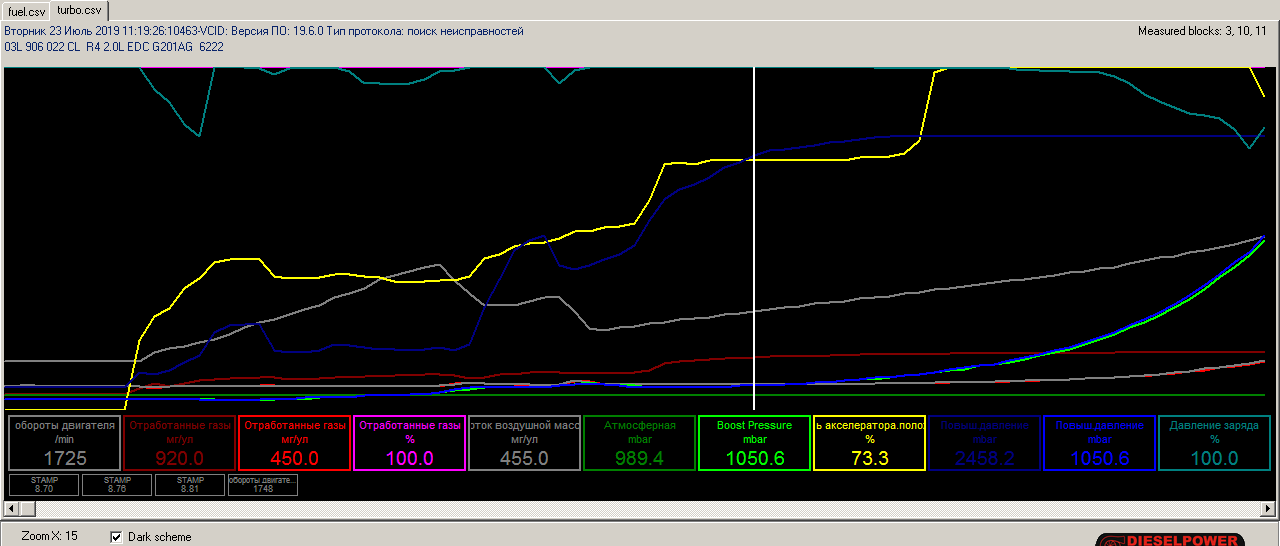Click the air mass flow 455.0 box
1280x546 pixels.
[x=524, y=443]
